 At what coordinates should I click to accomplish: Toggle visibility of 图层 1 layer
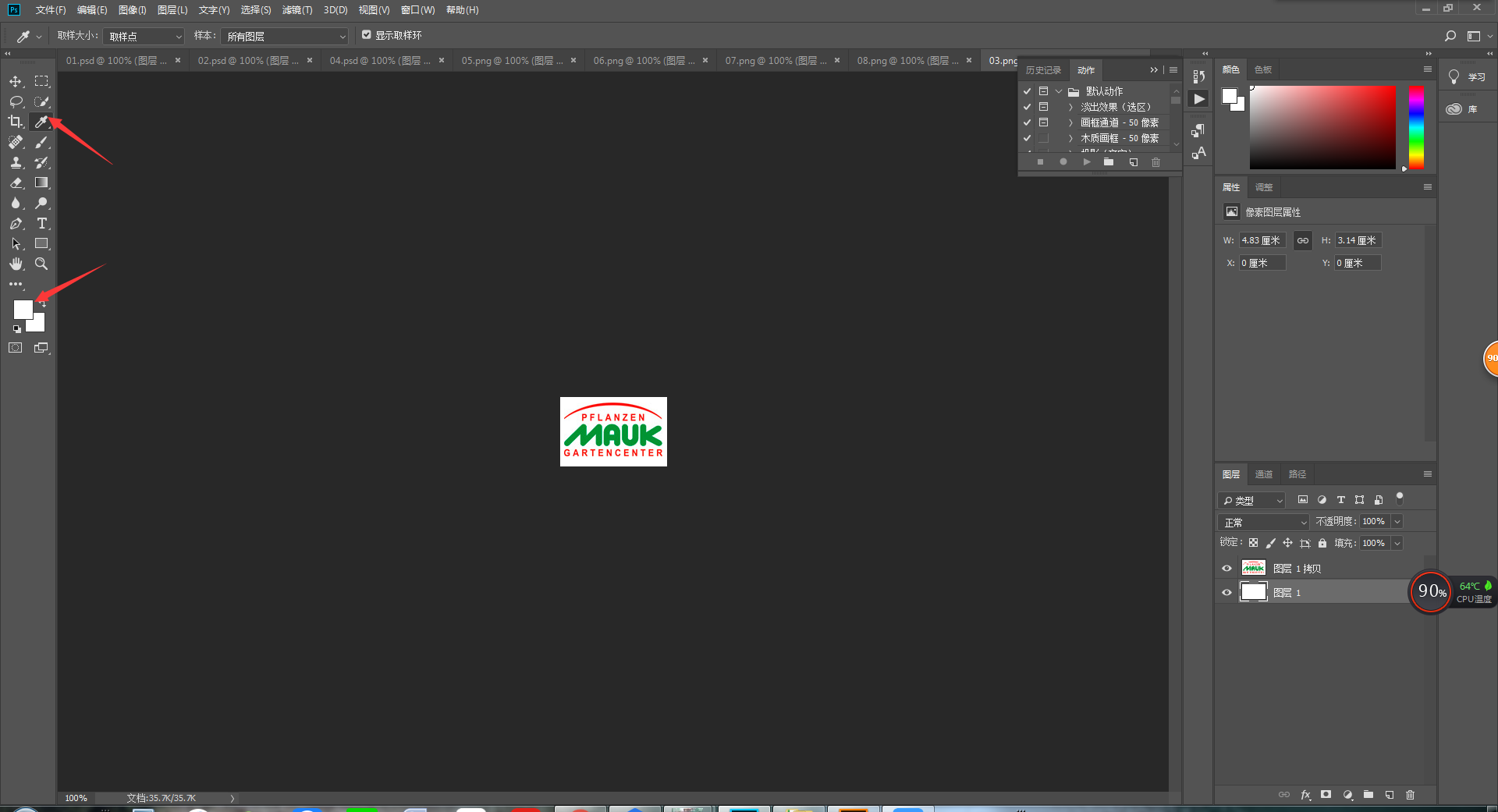(x=1226, y=593)
